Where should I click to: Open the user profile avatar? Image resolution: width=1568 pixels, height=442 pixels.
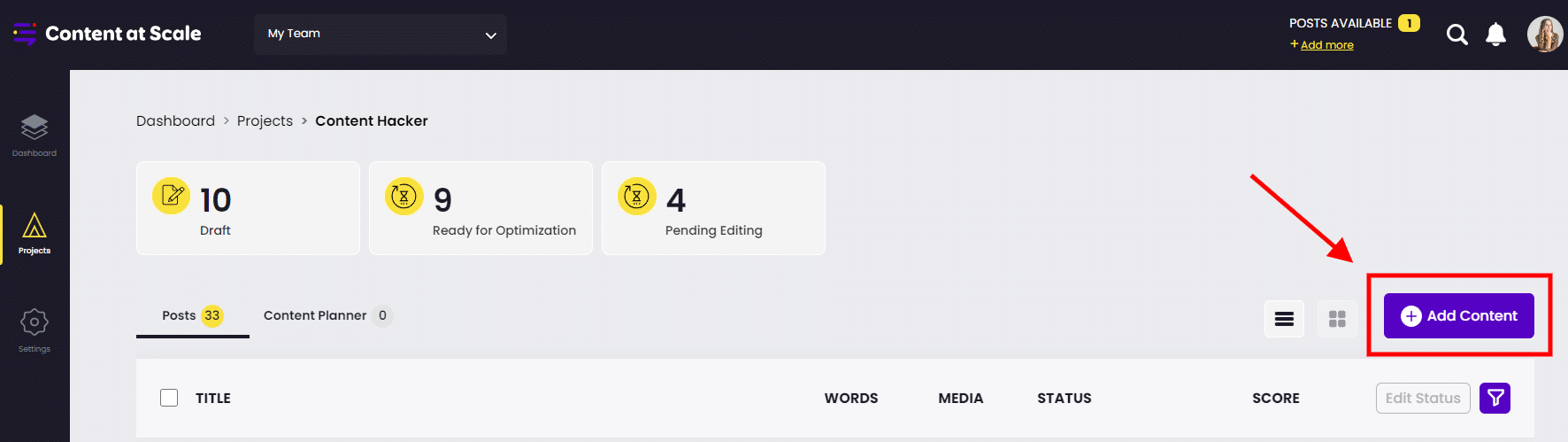click(1545, 35)
